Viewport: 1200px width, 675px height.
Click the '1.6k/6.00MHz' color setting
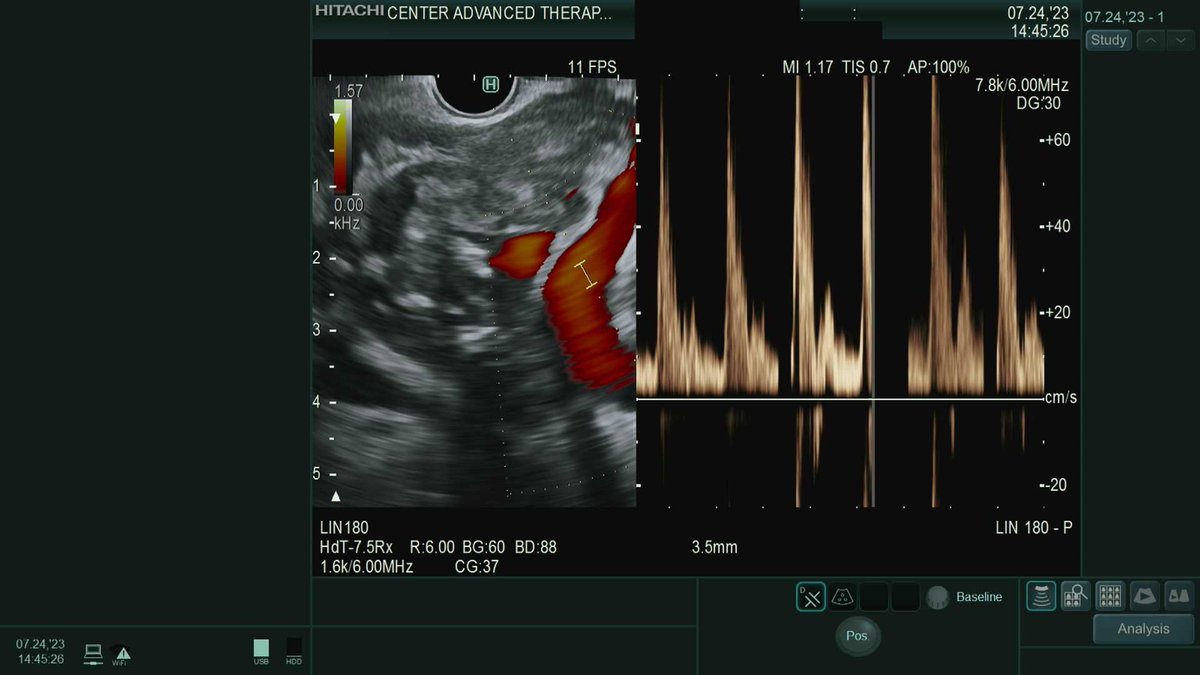(366, 567)
